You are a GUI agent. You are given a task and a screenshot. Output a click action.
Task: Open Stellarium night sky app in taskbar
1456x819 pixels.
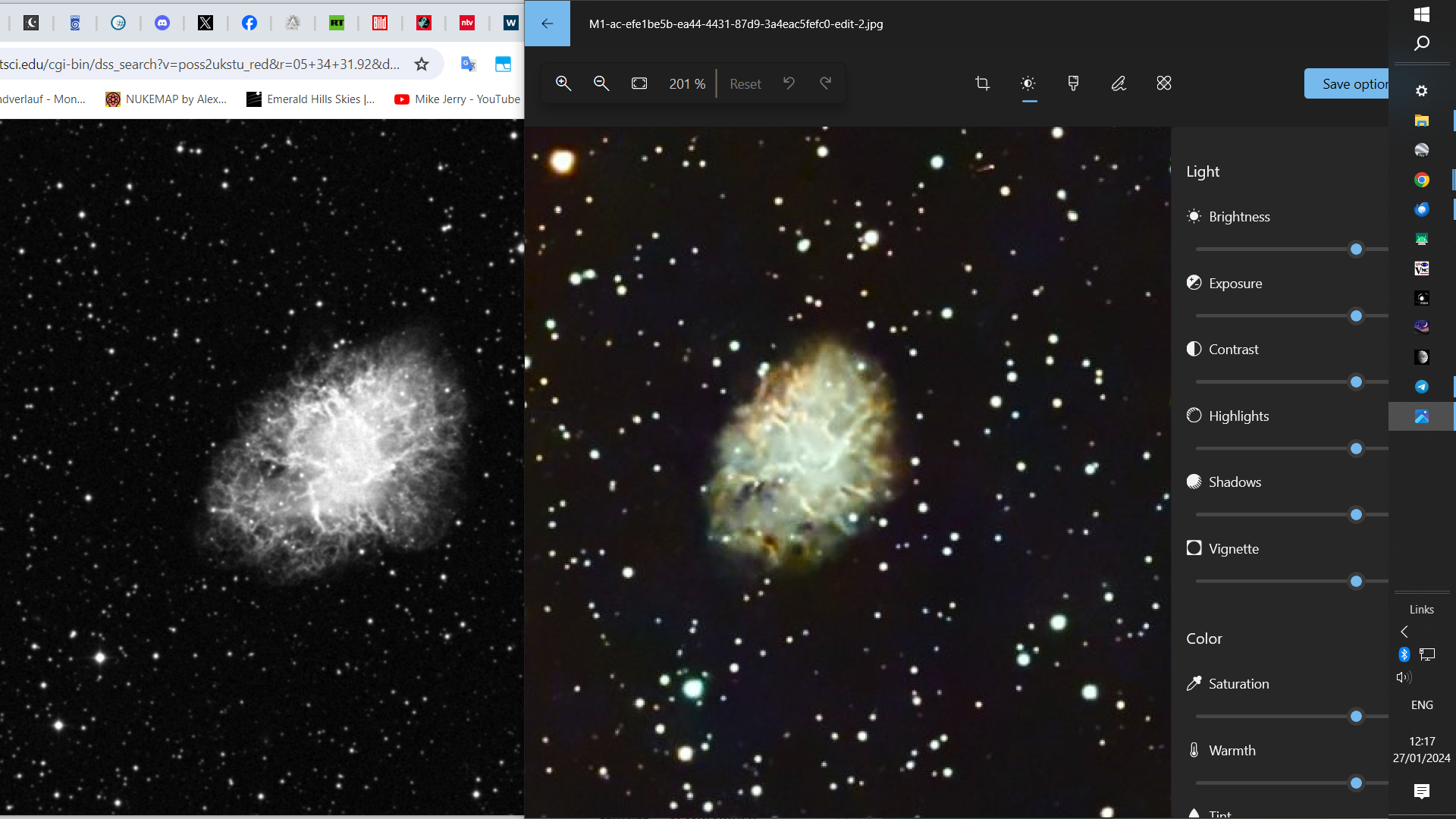[1422, 327]
